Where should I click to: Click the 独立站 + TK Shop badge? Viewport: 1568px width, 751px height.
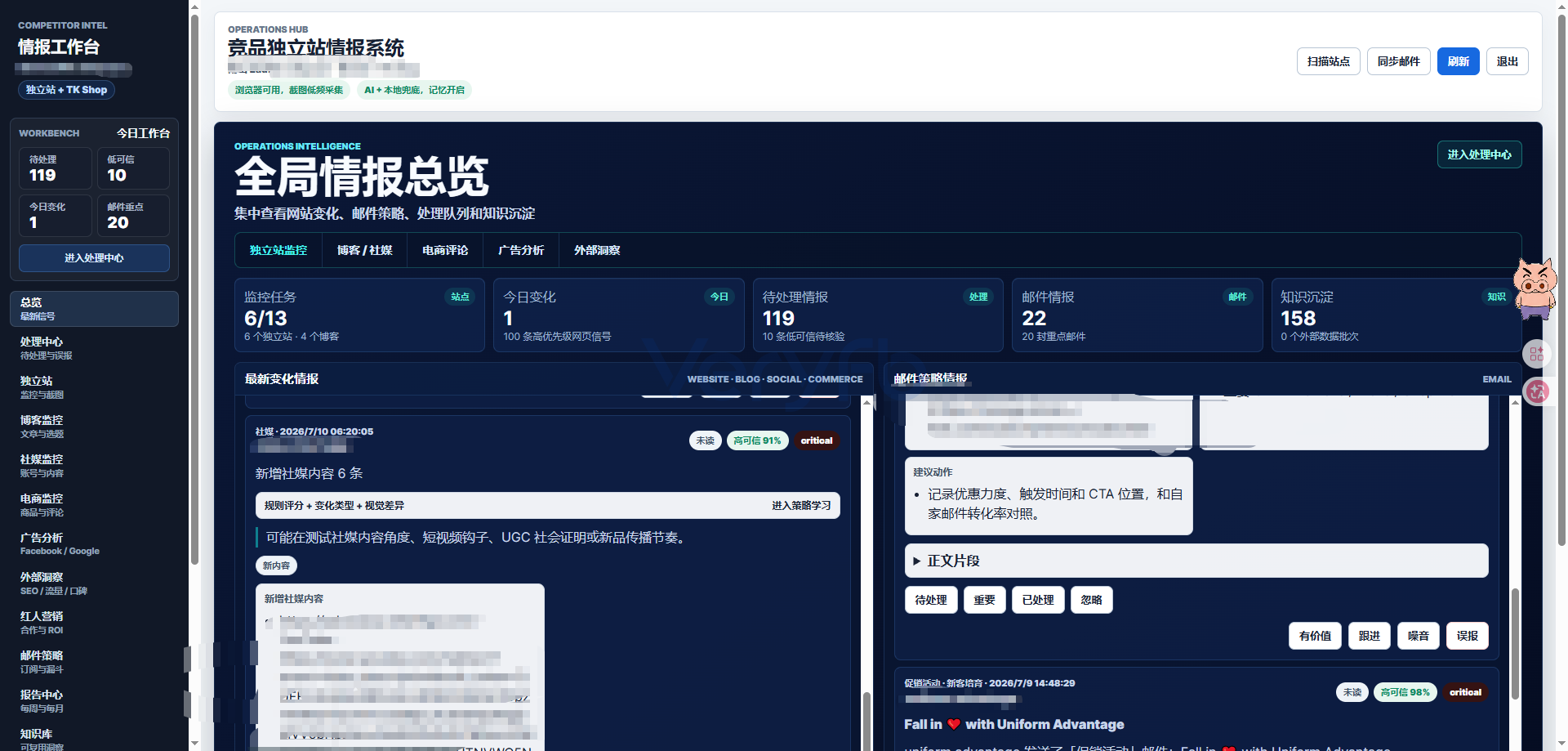pos(66,90)
